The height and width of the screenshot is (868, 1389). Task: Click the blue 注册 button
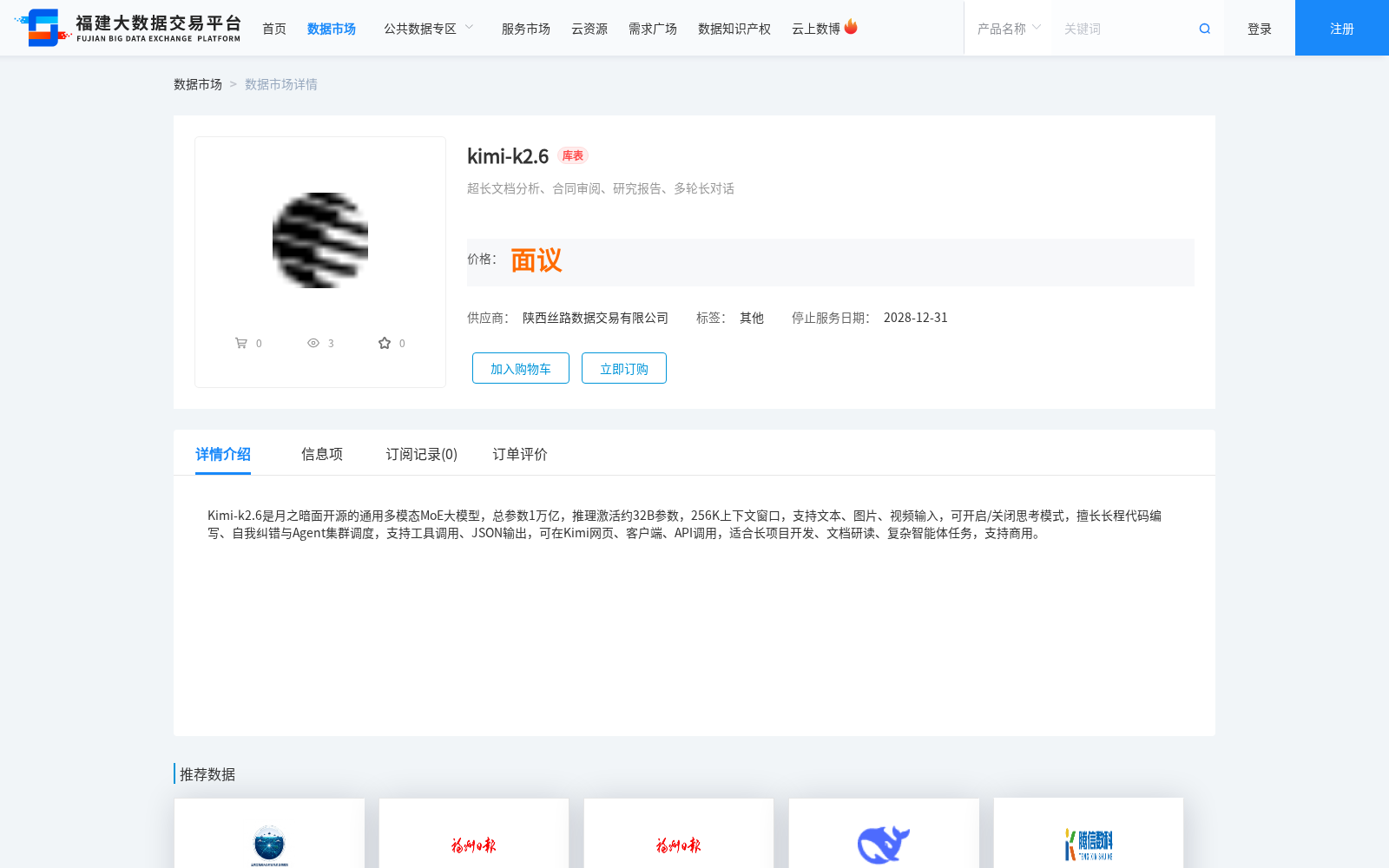coord(1342,28)
